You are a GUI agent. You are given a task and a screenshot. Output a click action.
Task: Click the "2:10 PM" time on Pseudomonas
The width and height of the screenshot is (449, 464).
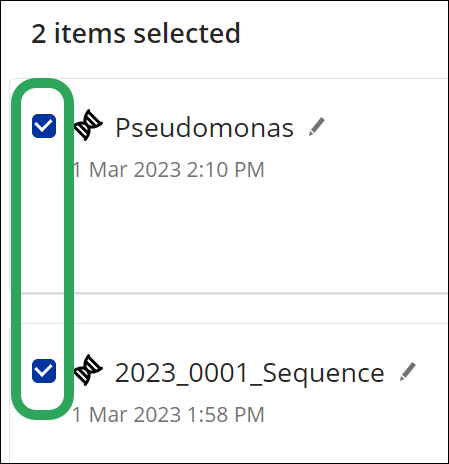coord(225,170)
